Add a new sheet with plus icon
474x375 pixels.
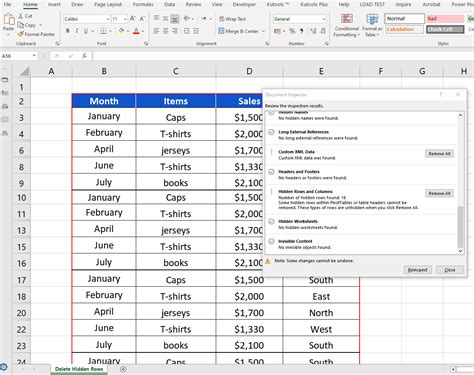pos(123,369)
